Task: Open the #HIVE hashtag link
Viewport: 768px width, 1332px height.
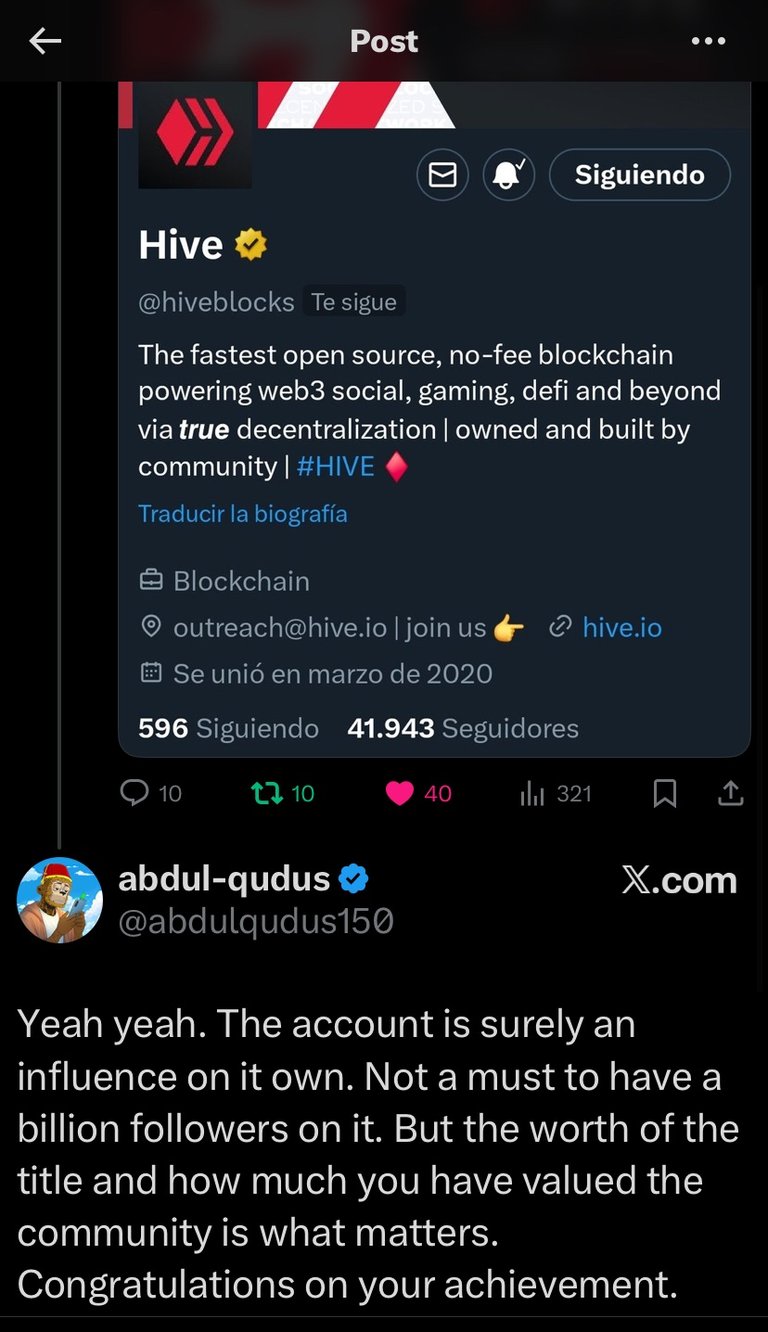Action: 336,466
